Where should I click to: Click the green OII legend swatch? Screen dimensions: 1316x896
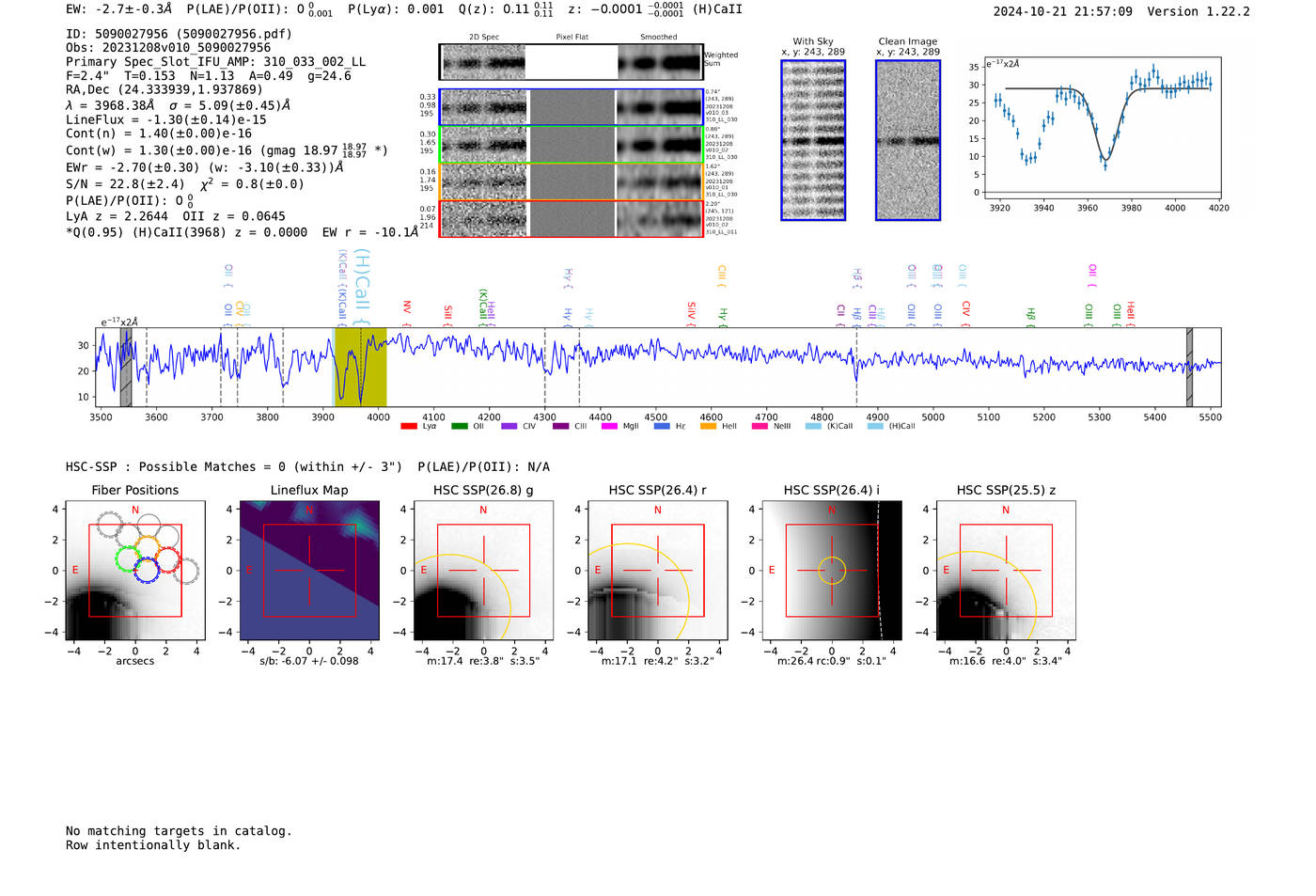click(x=460, y=426)
